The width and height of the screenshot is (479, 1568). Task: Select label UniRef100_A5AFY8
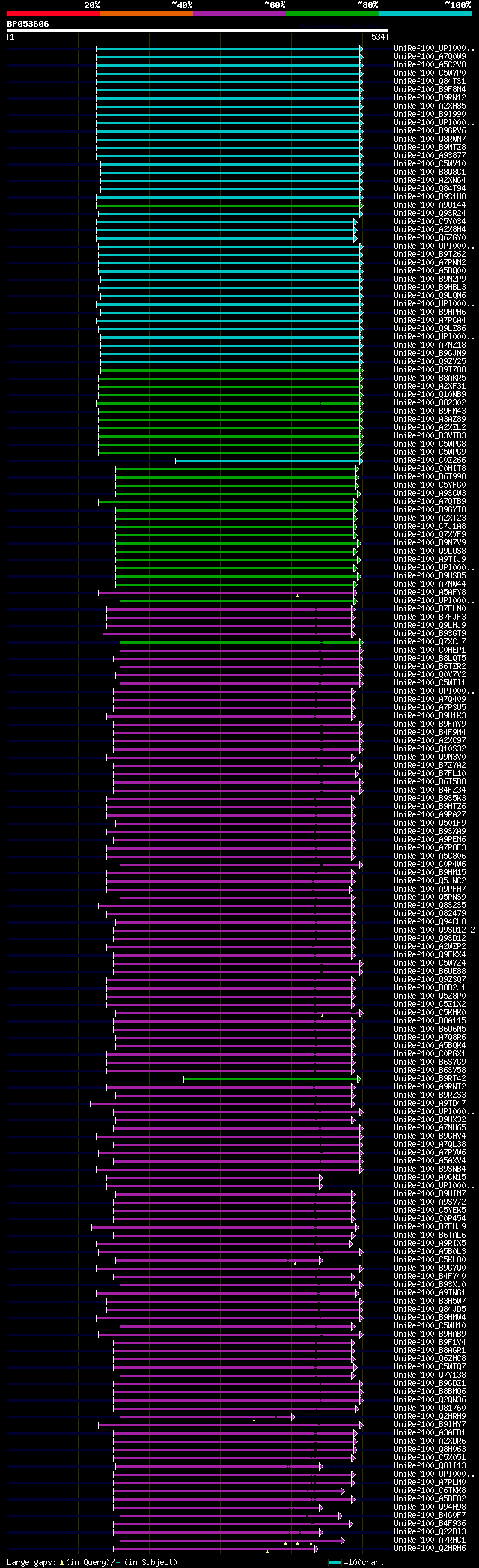[x=430, y=592]
